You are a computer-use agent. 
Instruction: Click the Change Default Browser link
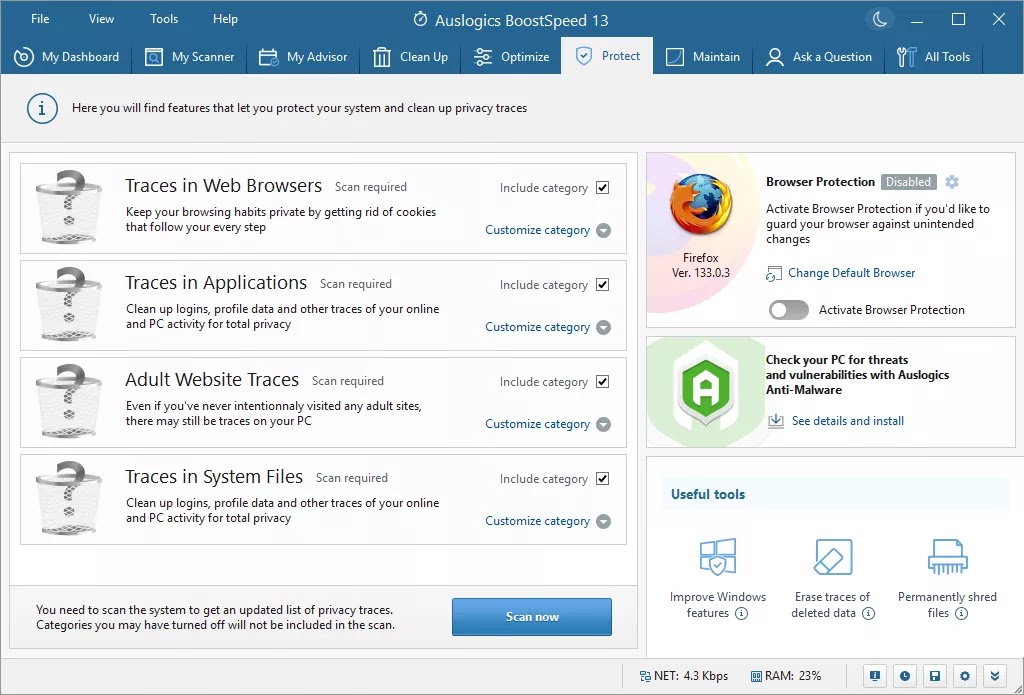[851, 273]
